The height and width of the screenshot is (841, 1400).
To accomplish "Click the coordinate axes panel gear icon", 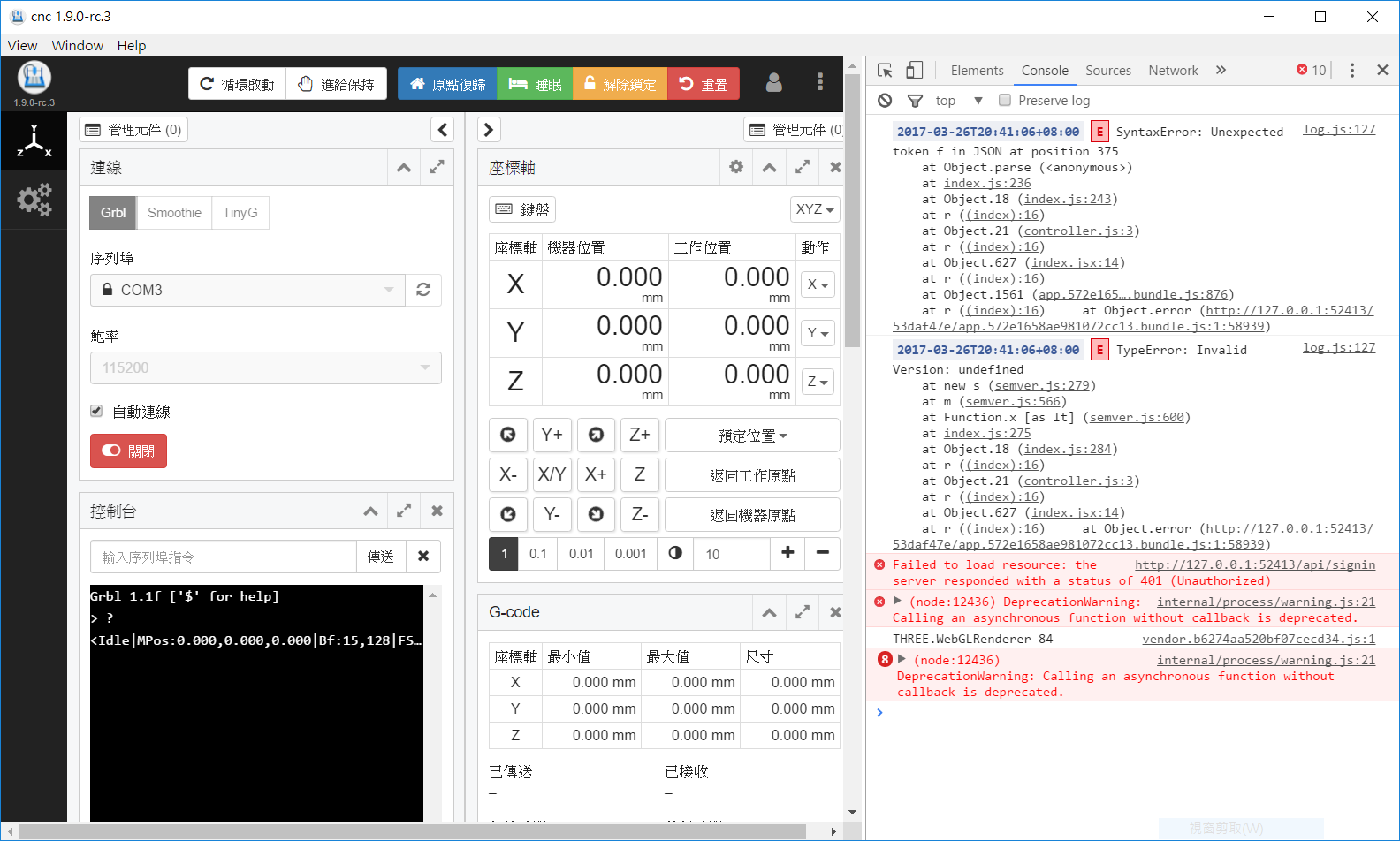I will 735,167.
